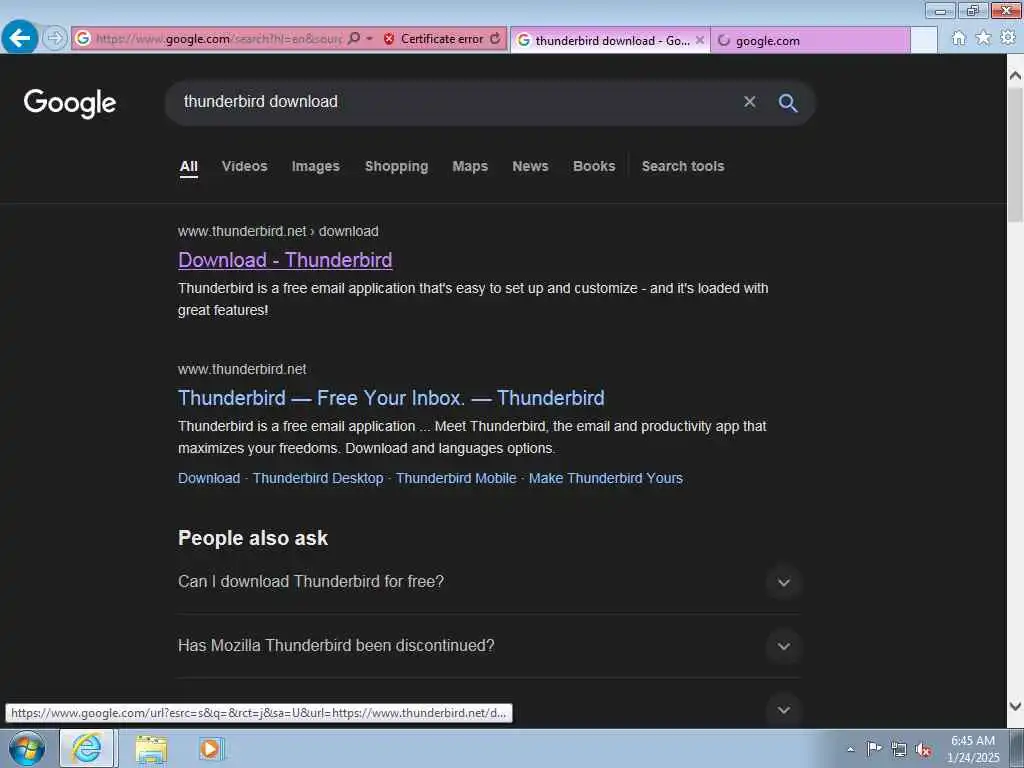1024x768 pixels.
Task: Run search with the blue magnifier icon
Action: click(x=788, y=103)
